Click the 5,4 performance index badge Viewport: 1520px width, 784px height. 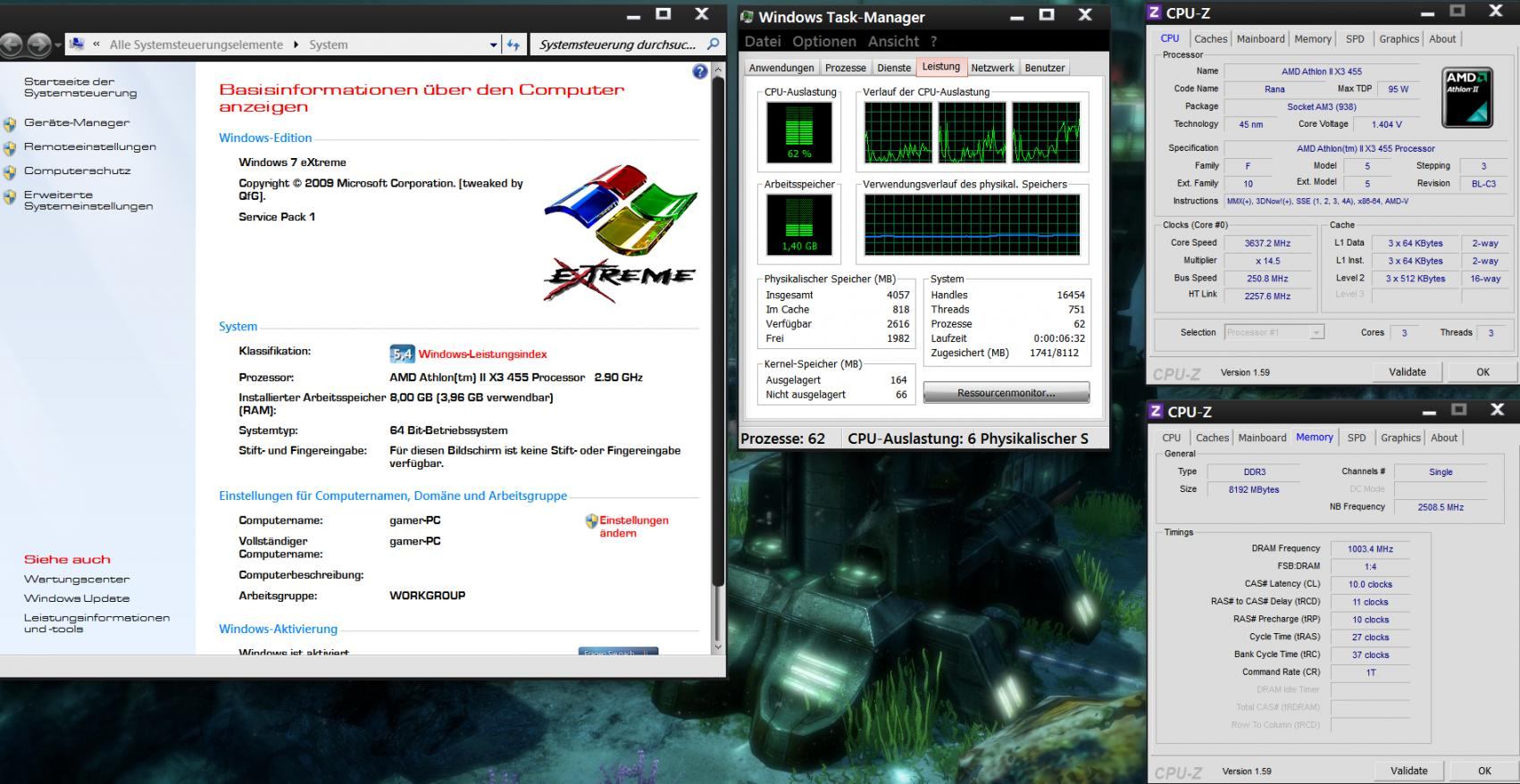[x=402, y=354]
